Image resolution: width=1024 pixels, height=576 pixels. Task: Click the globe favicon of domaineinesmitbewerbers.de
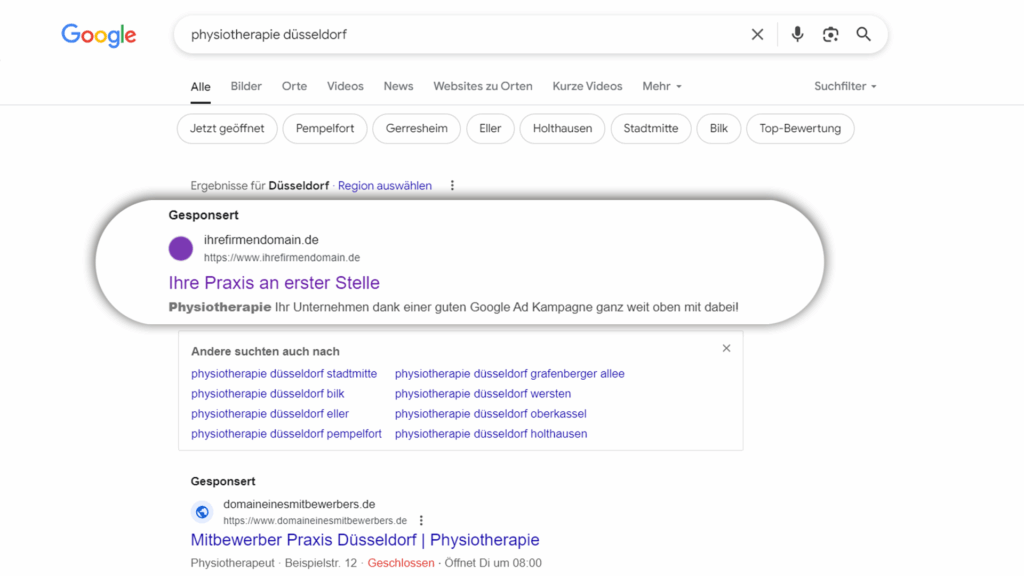(202, 512)
